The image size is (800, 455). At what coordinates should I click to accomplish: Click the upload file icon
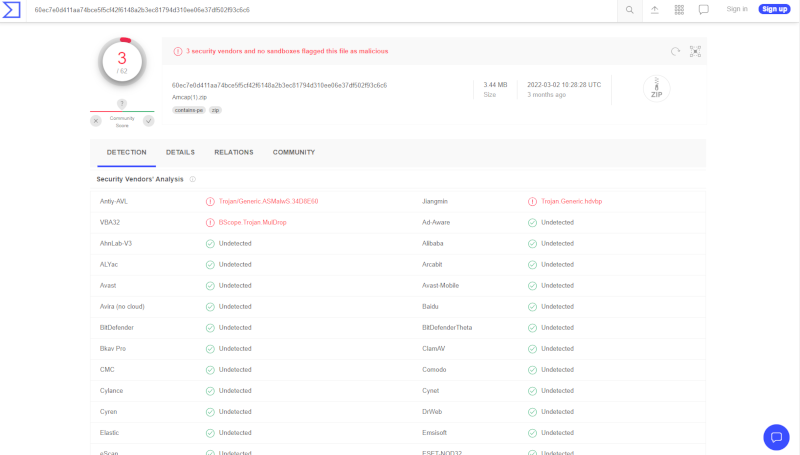coord(655,10)
